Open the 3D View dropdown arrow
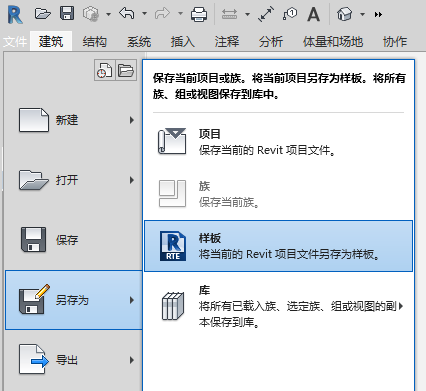The width and height of the screenshot is (426, 391). (362, 14)
